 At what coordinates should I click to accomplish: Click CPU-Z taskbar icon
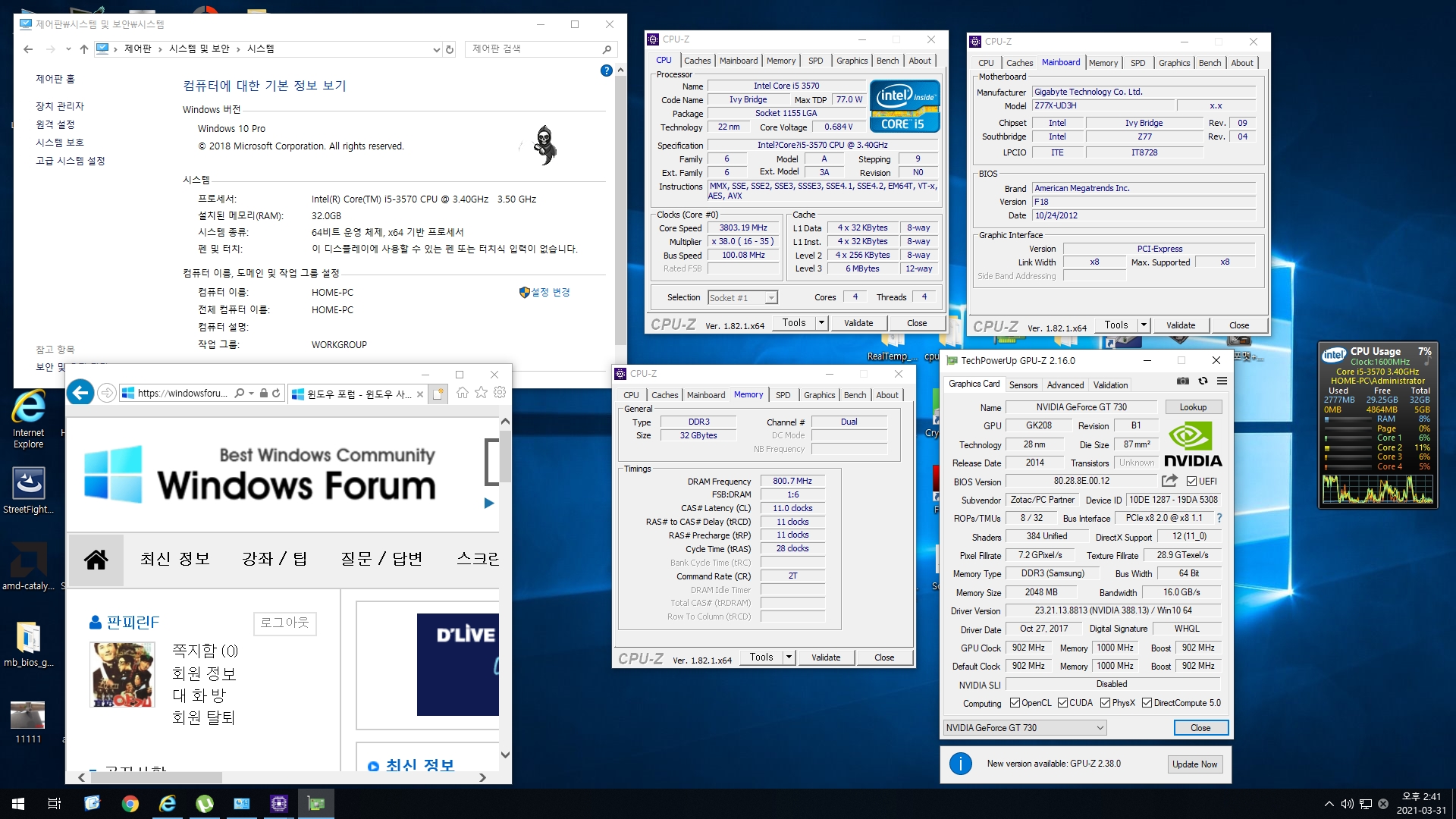click(279, 803)
